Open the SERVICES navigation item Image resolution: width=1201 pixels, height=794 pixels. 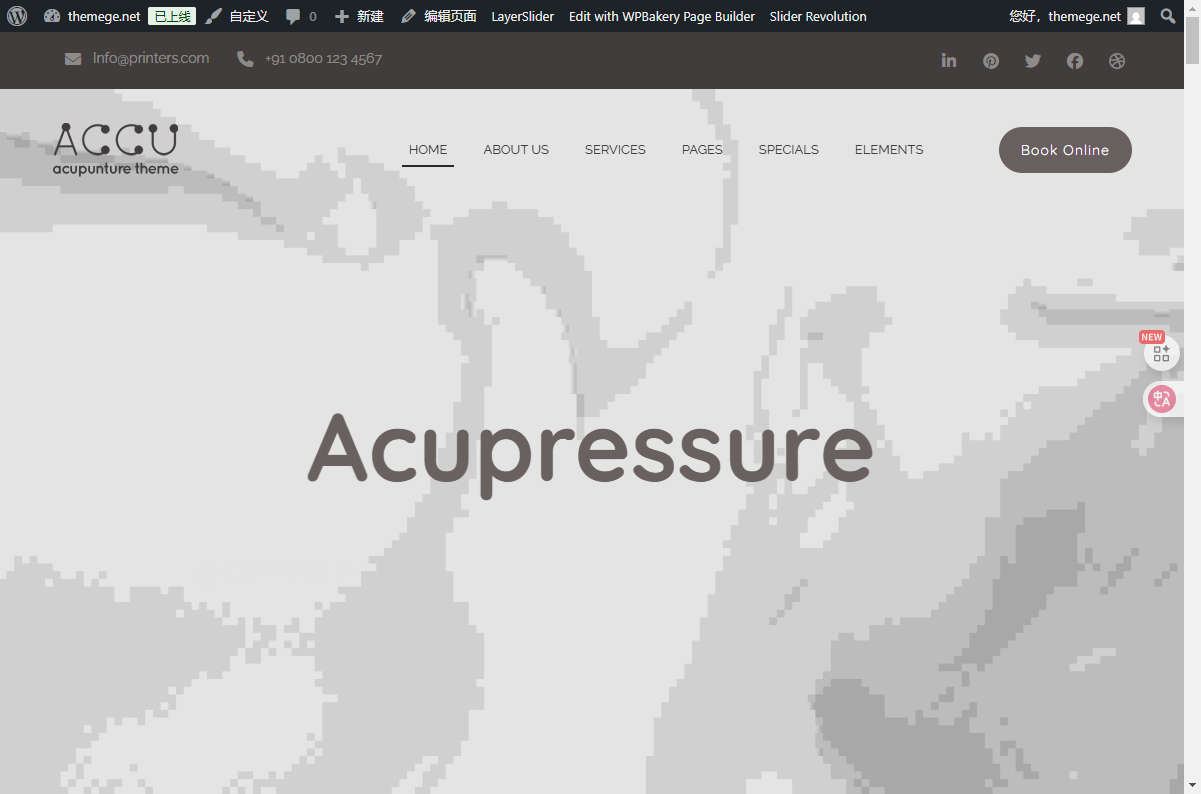point(615,150)
